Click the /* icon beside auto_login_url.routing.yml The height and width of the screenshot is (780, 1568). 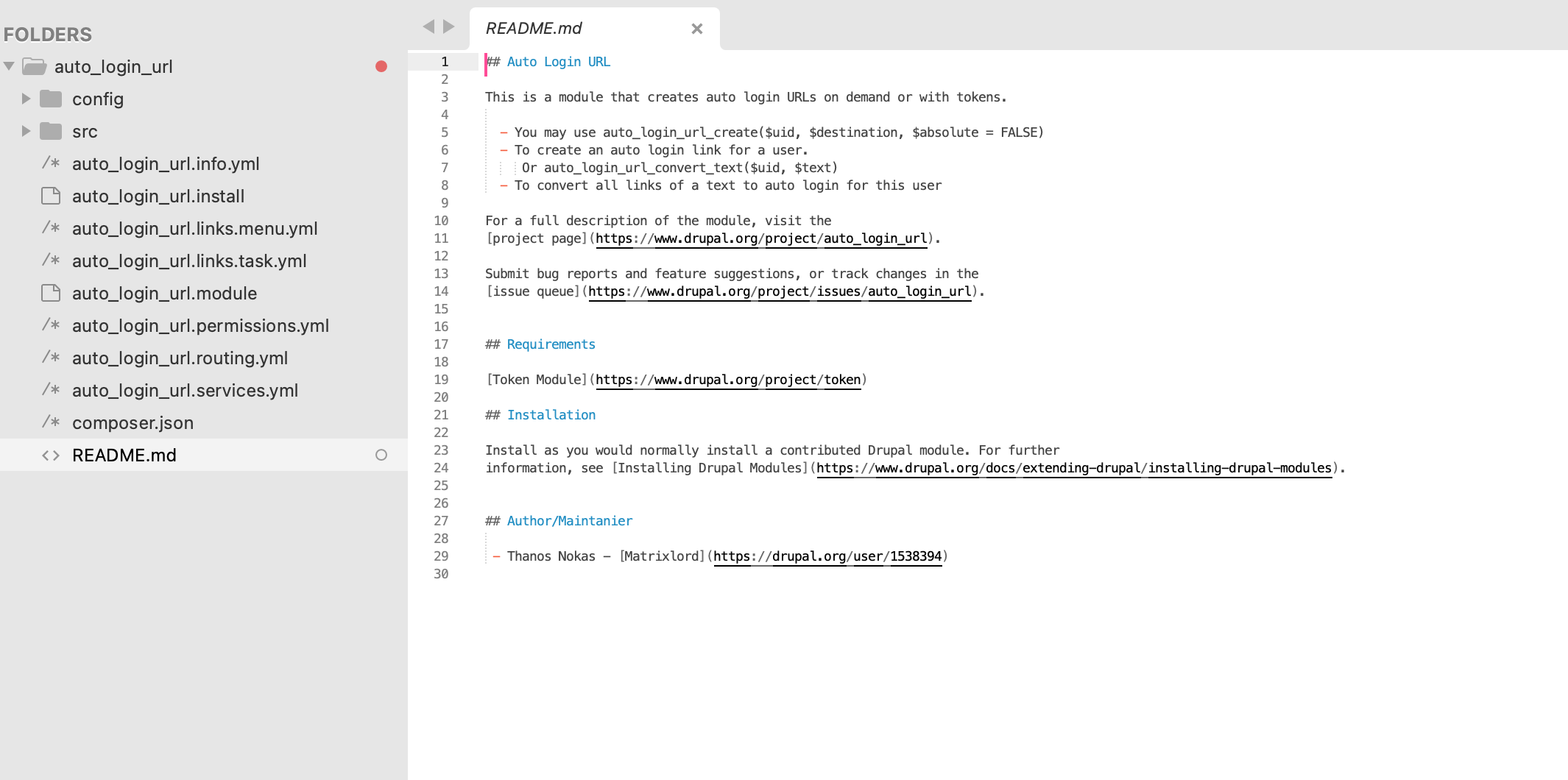click(50, 358)
